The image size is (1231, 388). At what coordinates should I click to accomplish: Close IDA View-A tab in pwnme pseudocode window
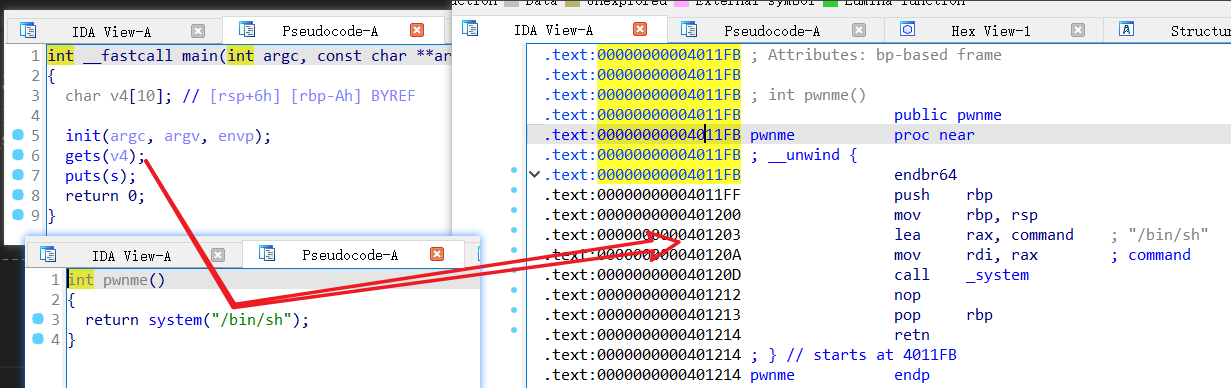coord(217,256)
